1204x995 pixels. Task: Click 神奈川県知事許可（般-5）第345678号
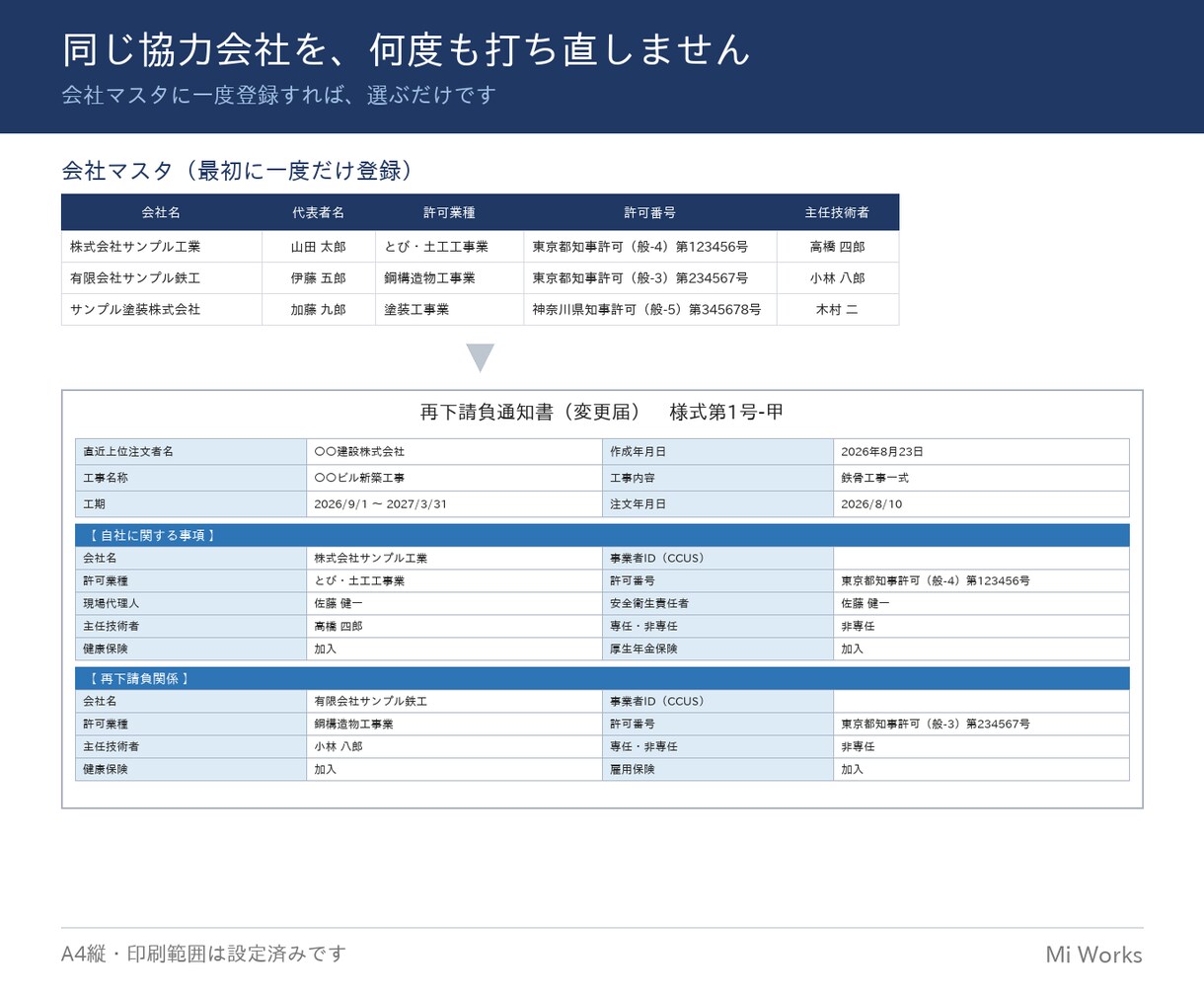650,310
